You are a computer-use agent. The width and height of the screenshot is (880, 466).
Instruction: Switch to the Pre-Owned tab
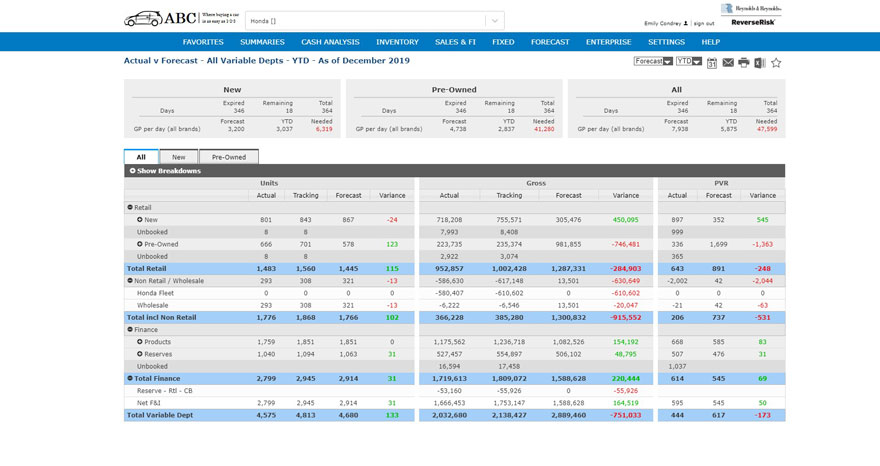228,157
